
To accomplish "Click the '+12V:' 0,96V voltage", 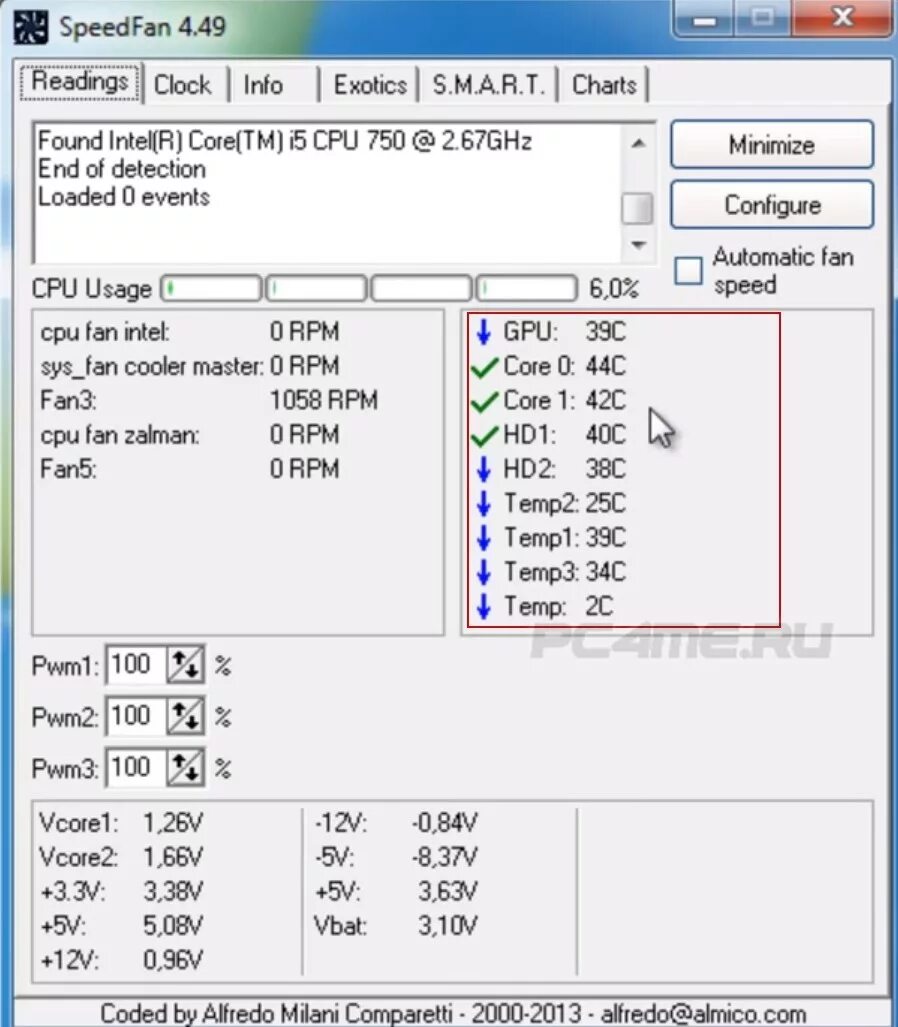I will click(121, 960).
